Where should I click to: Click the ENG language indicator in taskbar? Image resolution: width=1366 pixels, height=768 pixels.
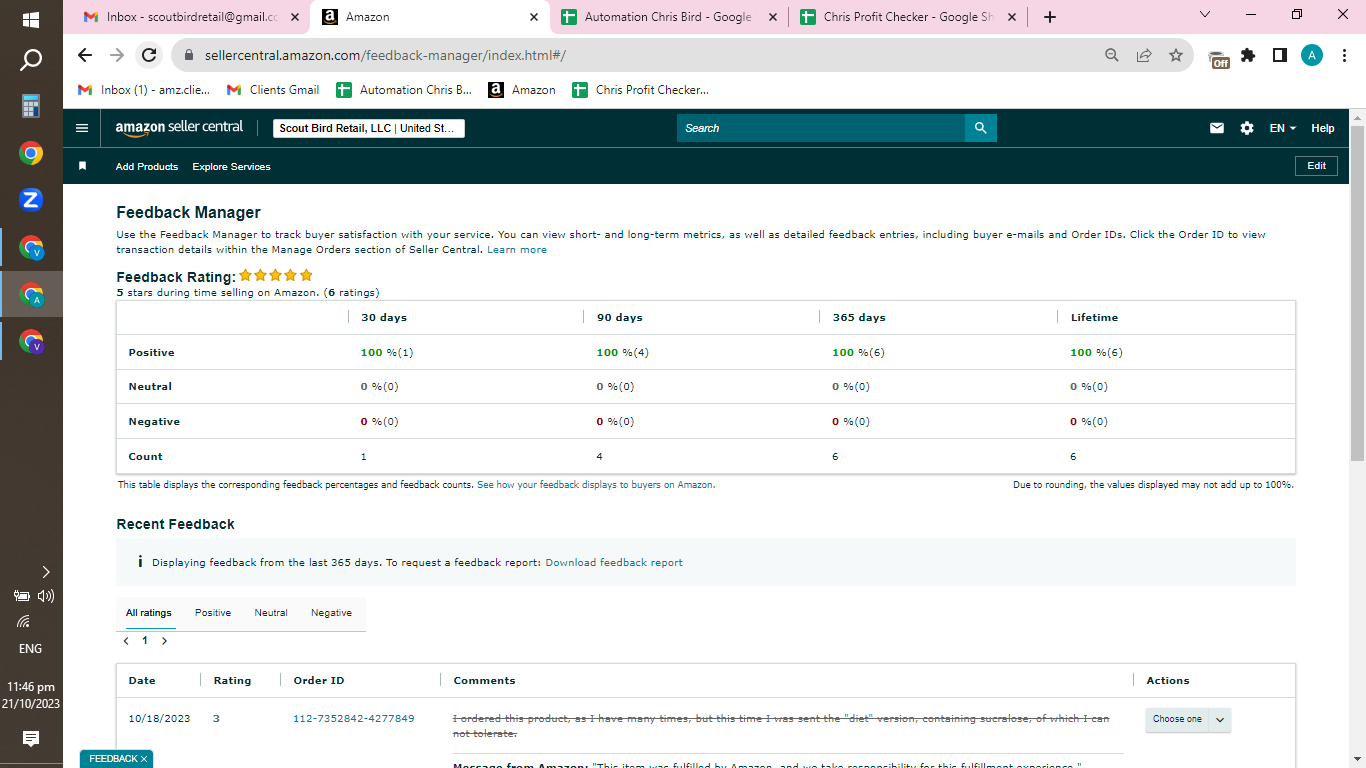point(31,648)
